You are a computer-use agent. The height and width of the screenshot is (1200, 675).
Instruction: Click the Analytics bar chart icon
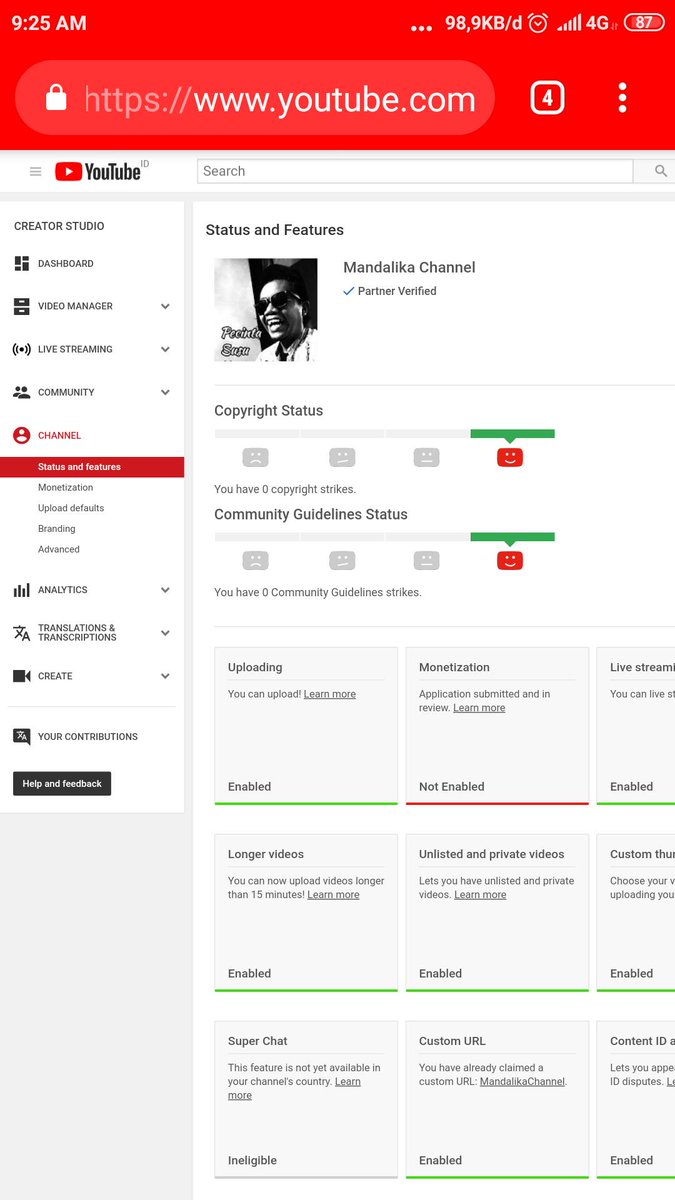(21, 590)
